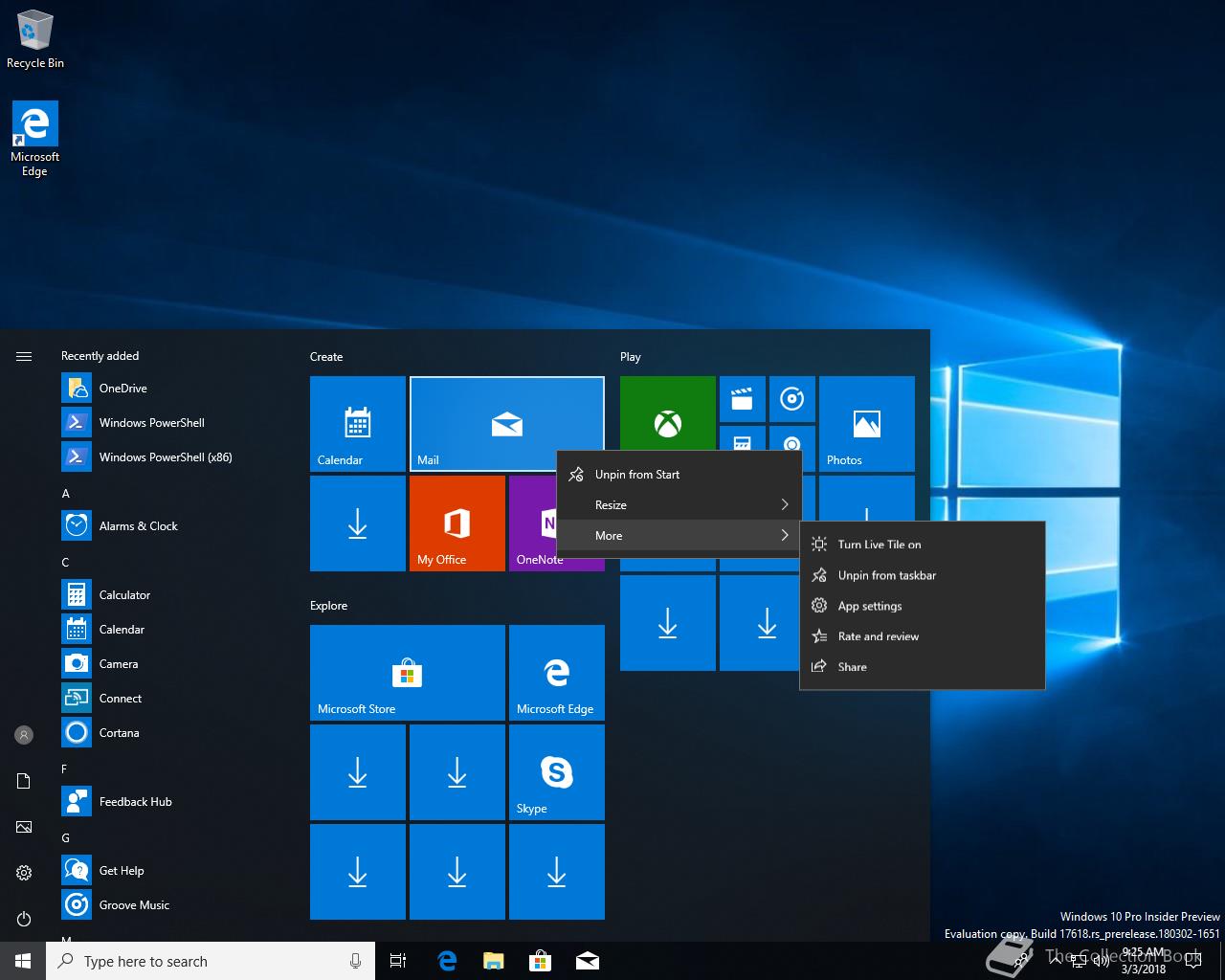Open Microsoft Store from the taskbar
Viewport: 1225px width, 980px height.
(541, 961)
